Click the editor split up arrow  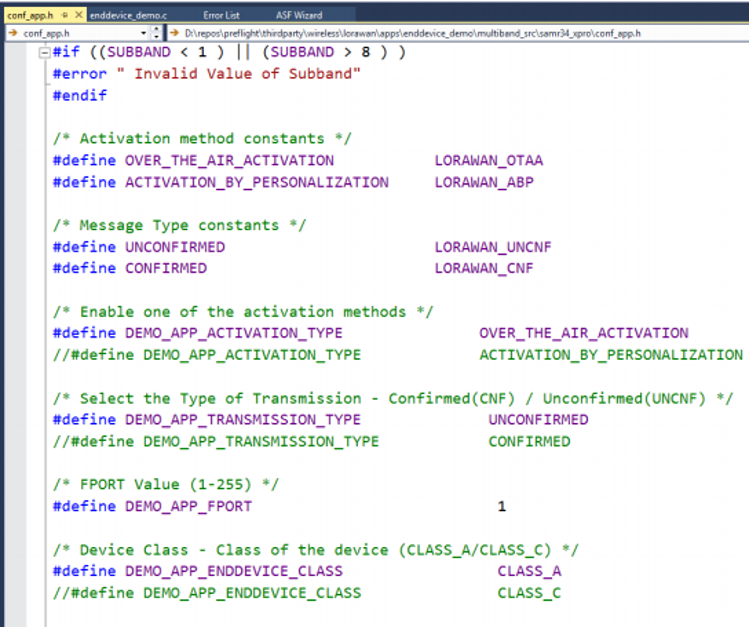click(156, 29)
